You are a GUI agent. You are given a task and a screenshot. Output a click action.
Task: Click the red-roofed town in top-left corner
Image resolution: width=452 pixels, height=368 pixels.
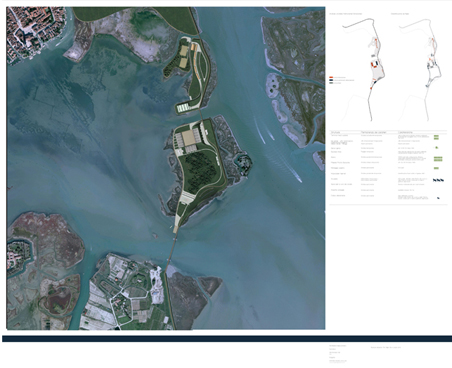(x=33, y=32)
